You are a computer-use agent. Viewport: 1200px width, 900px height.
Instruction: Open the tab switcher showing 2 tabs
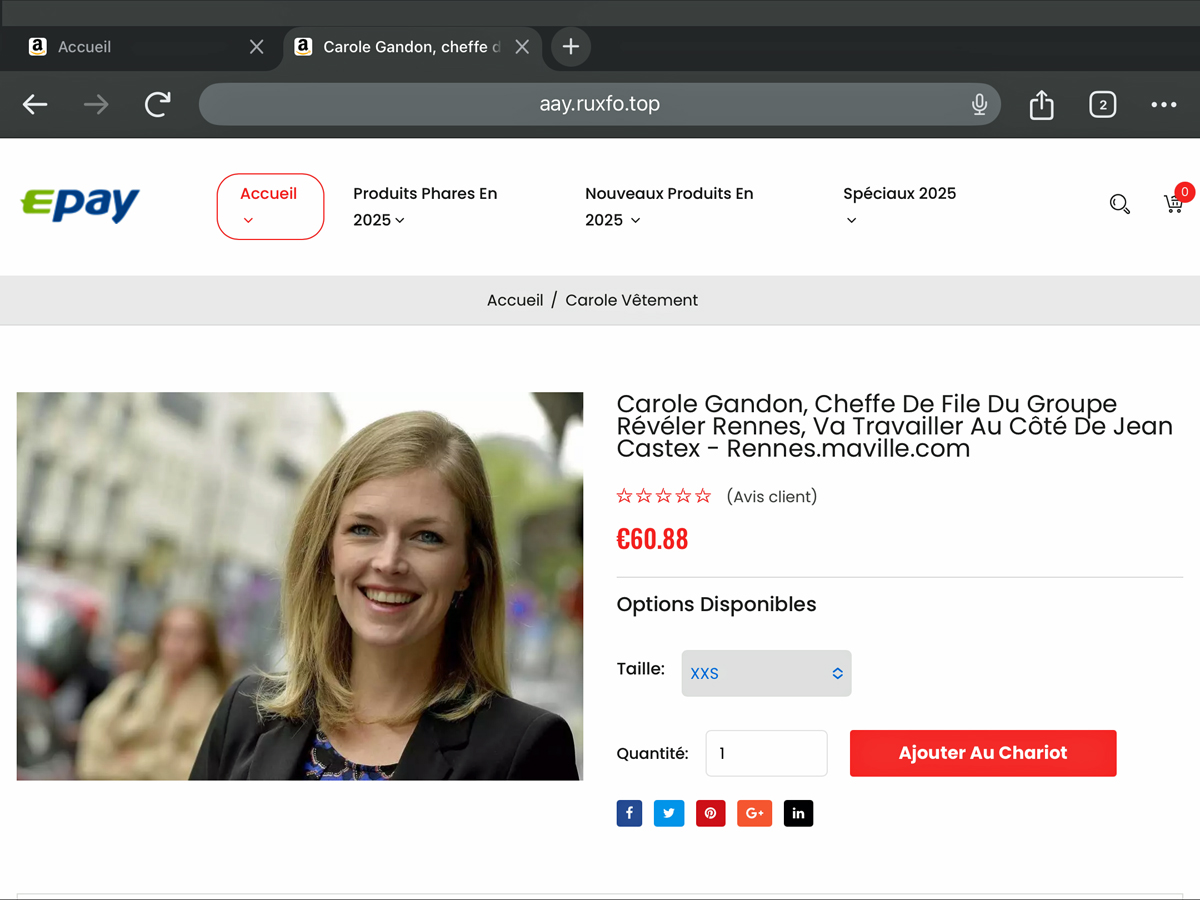pos(1102,104)
